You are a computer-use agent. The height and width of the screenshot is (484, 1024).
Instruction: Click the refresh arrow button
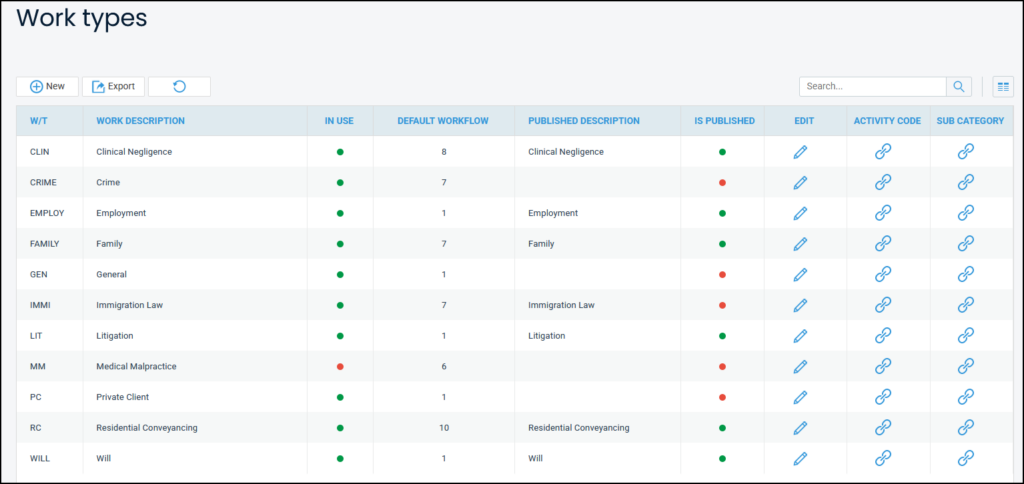click(179, 87)
